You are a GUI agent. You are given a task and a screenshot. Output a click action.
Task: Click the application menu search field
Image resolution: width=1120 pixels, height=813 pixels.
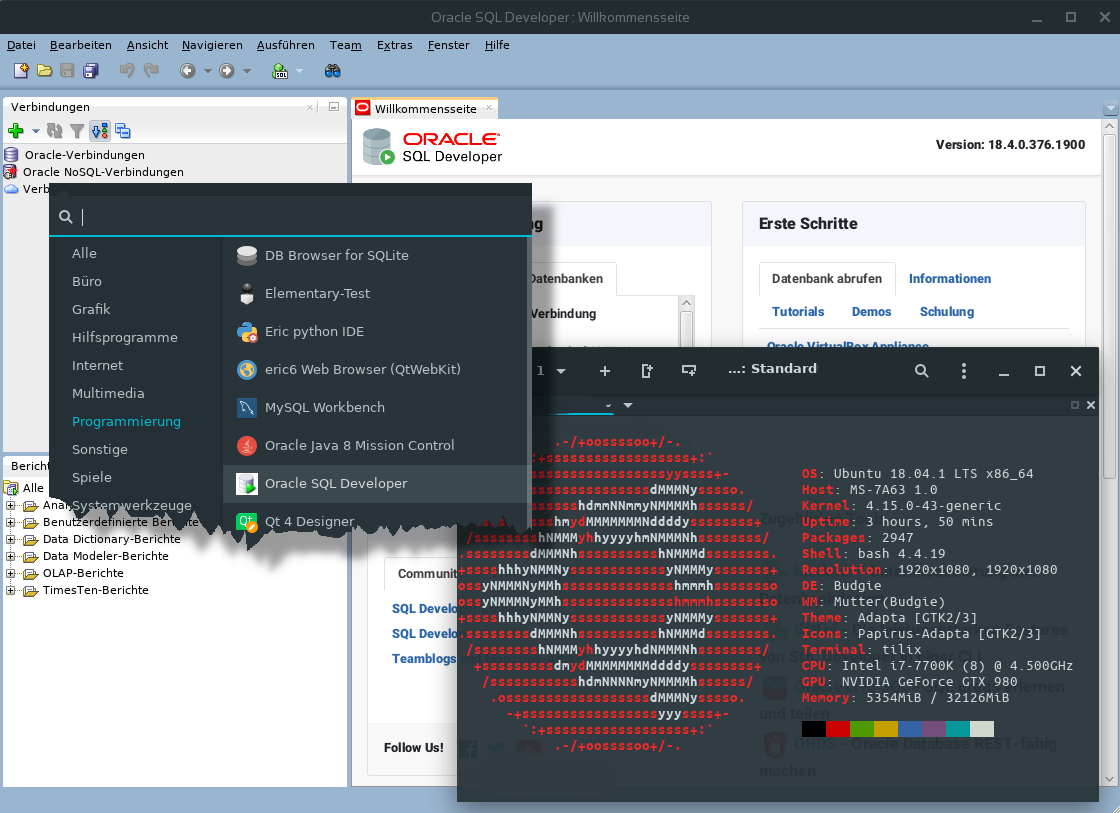pos(291,217)
